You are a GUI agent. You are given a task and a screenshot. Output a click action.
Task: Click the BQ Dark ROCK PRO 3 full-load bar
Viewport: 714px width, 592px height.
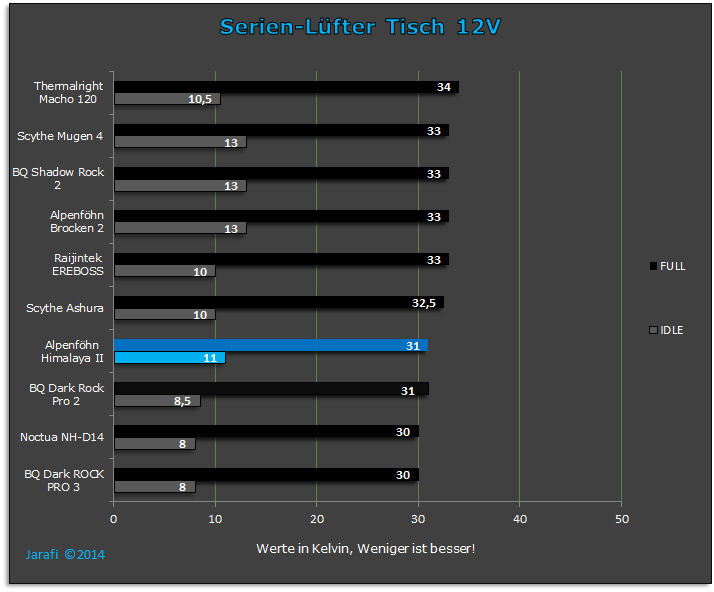tap(266, 475)
